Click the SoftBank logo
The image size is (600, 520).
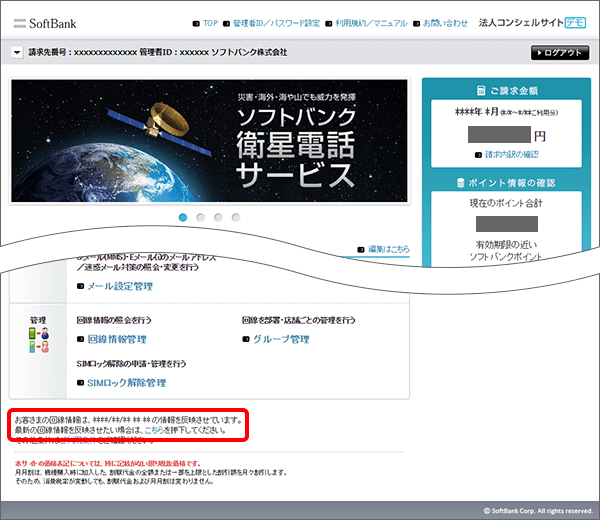click(x=45, y=24)
